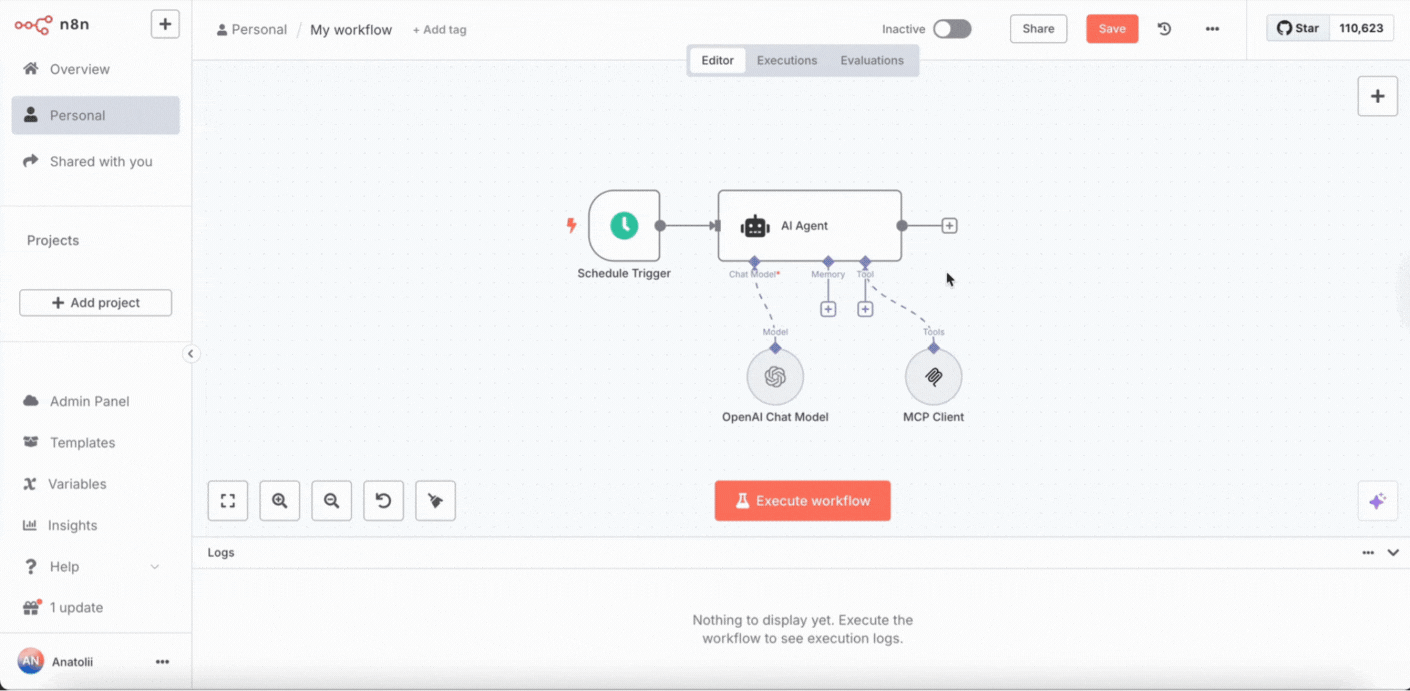Select the MCP Client node
This screenshot has width=1410, height=691.
click(933, 377)
